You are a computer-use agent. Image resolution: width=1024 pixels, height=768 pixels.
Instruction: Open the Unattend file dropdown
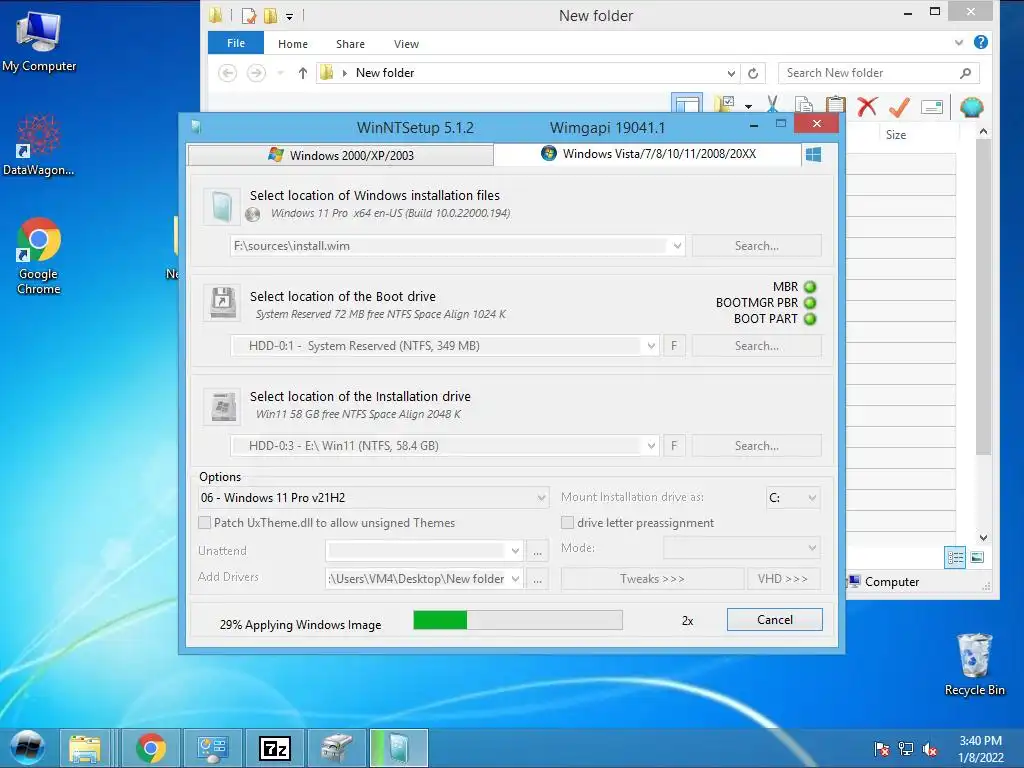coord(515,551)
